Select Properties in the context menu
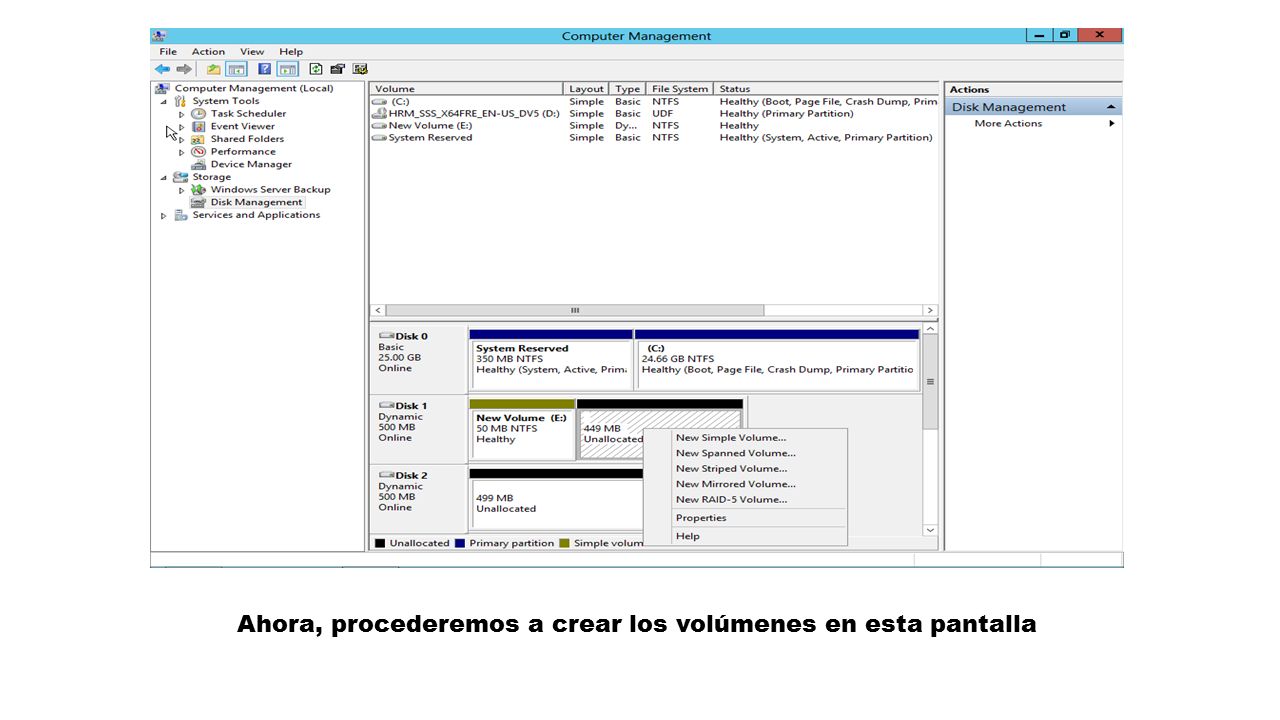The image size is (1280, 720). 745,518
